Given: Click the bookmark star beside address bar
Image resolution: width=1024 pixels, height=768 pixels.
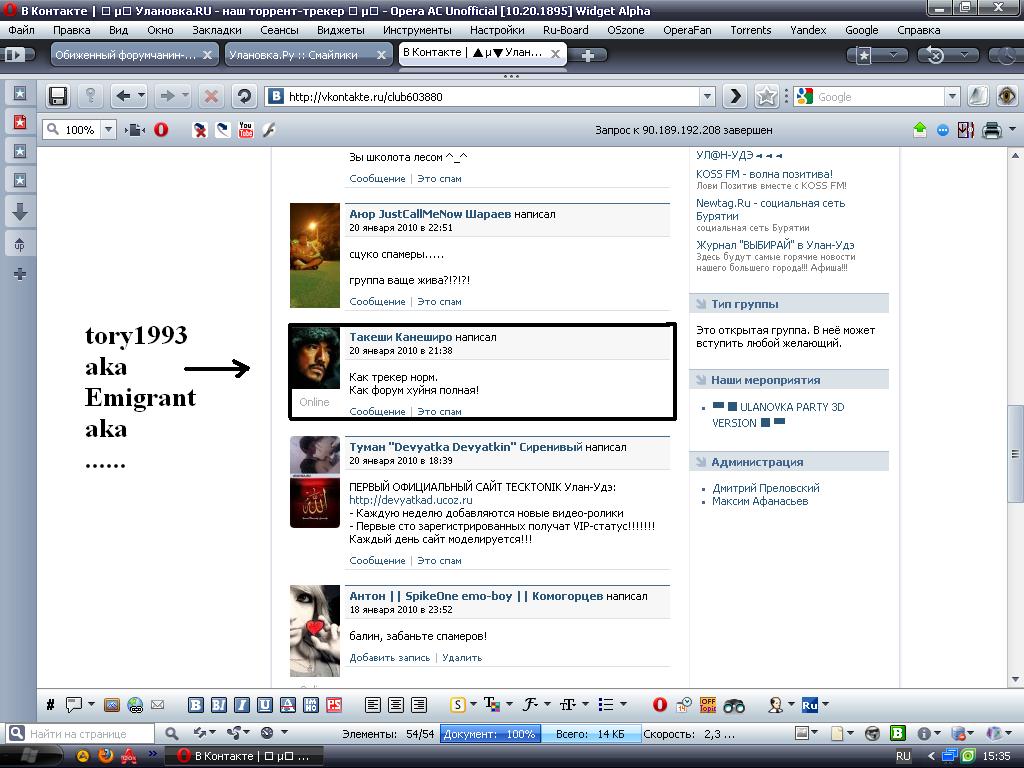Looking at the screenshot, I should coord(766,96).
